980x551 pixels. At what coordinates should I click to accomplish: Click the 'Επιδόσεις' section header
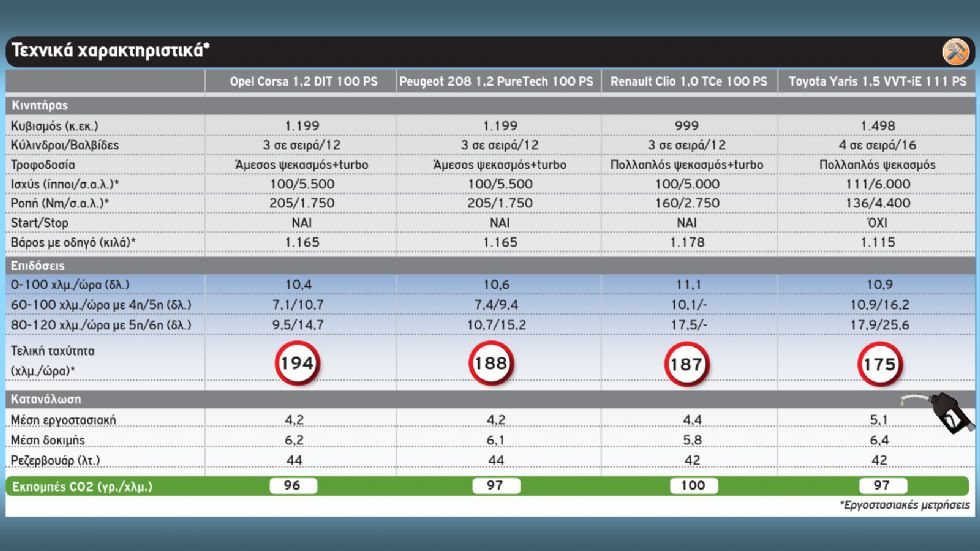(x=38, y=266)
